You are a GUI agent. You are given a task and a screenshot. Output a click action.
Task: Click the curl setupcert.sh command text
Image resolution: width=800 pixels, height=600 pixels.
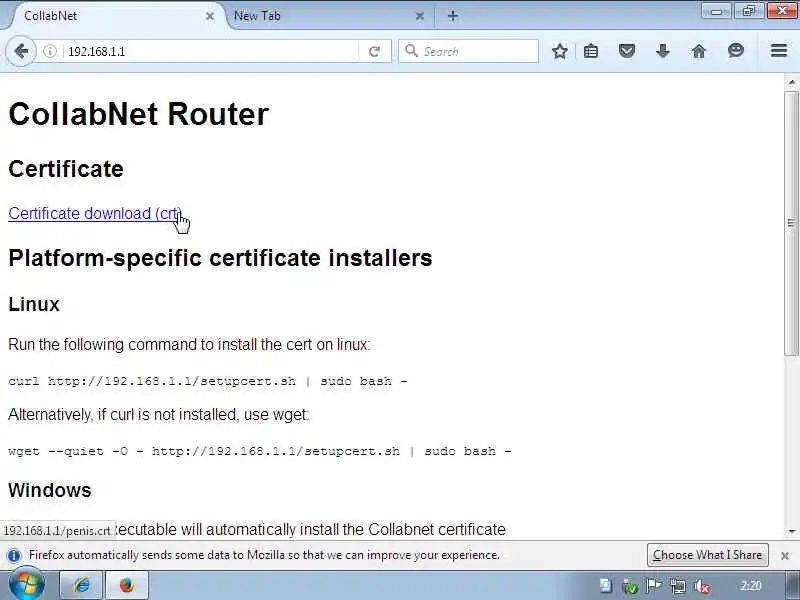coord(208,381)
